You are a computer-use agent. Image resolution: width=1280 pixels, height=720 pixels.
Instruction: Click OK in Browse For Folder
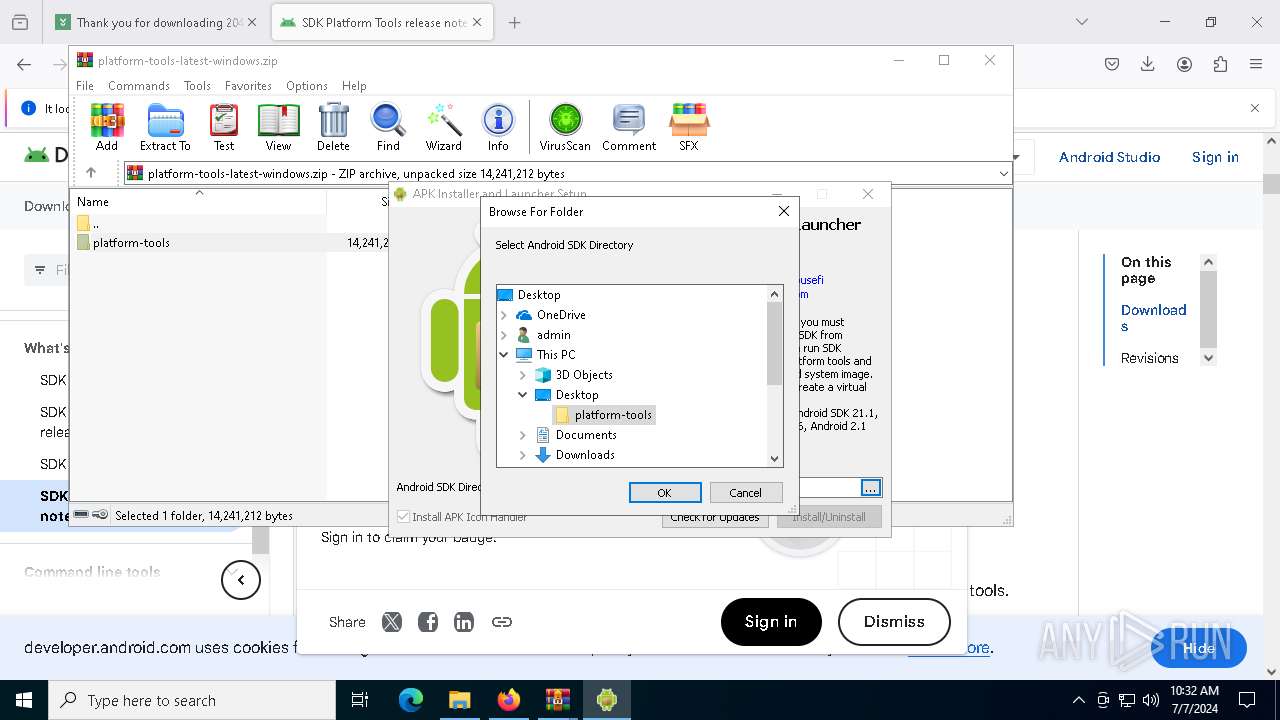tap(664, 493)
